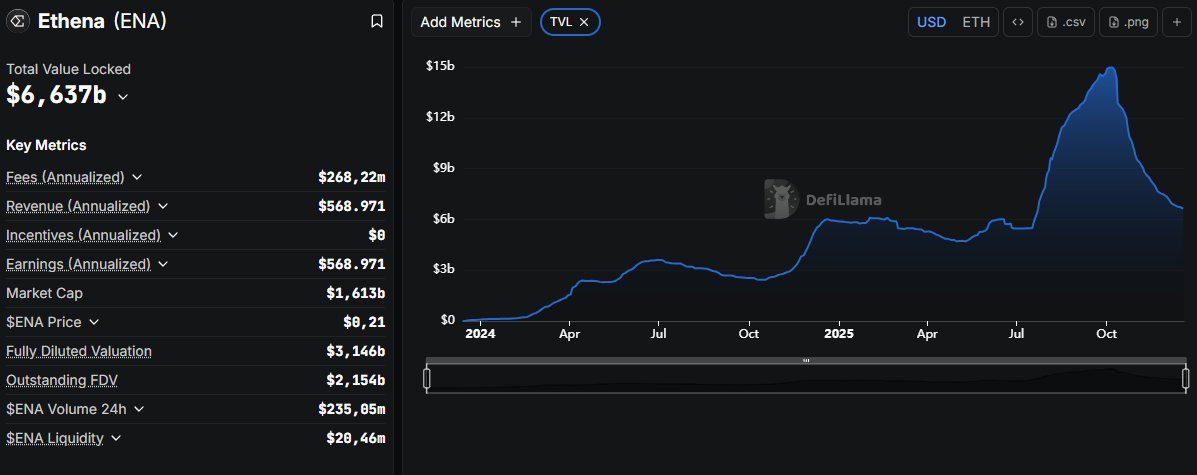
Task: Click the $15b axis label
Action: pos(440,66)
